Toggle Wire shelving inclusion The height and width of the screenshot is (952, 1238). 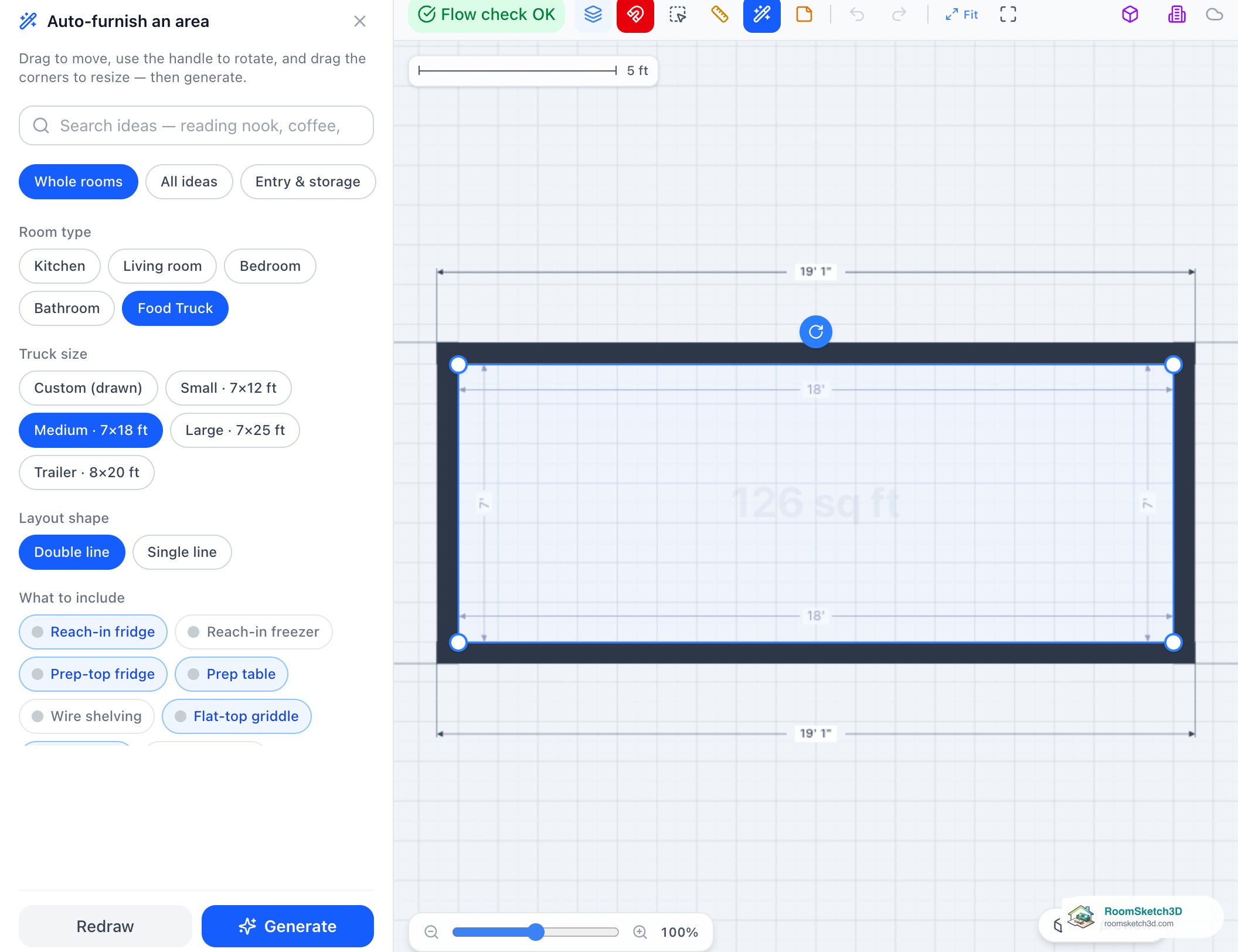87,716
